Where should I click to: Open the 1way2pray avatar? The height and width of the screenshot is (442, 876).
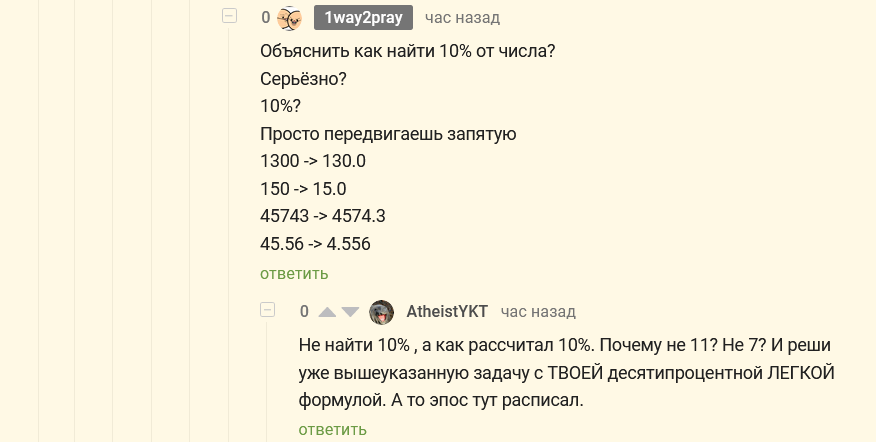pyautogui.click(x=290, y=18)
